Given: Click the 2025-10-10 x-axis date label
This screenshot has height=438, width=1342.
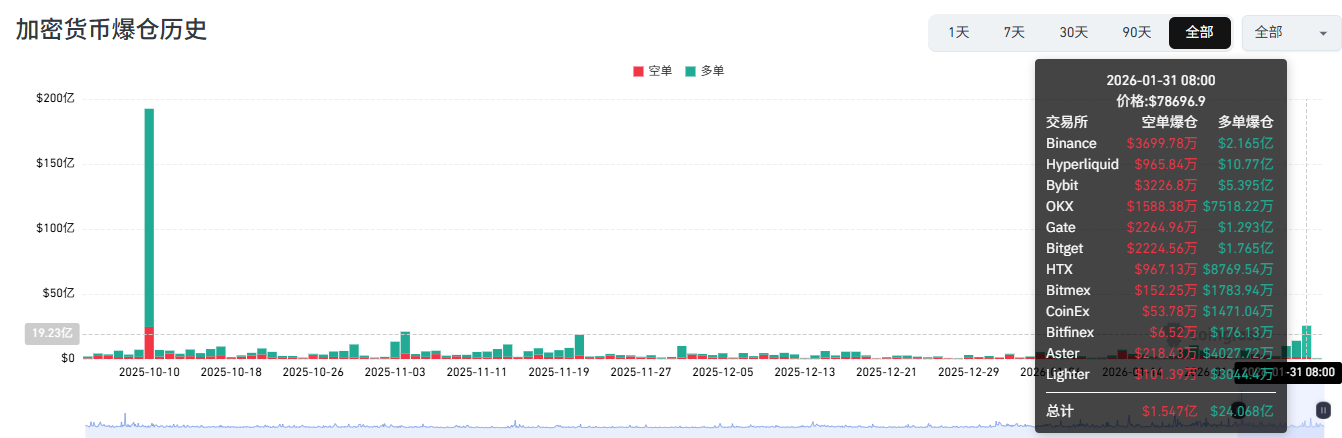Looking at the screenshot, I should pos(149,372).
